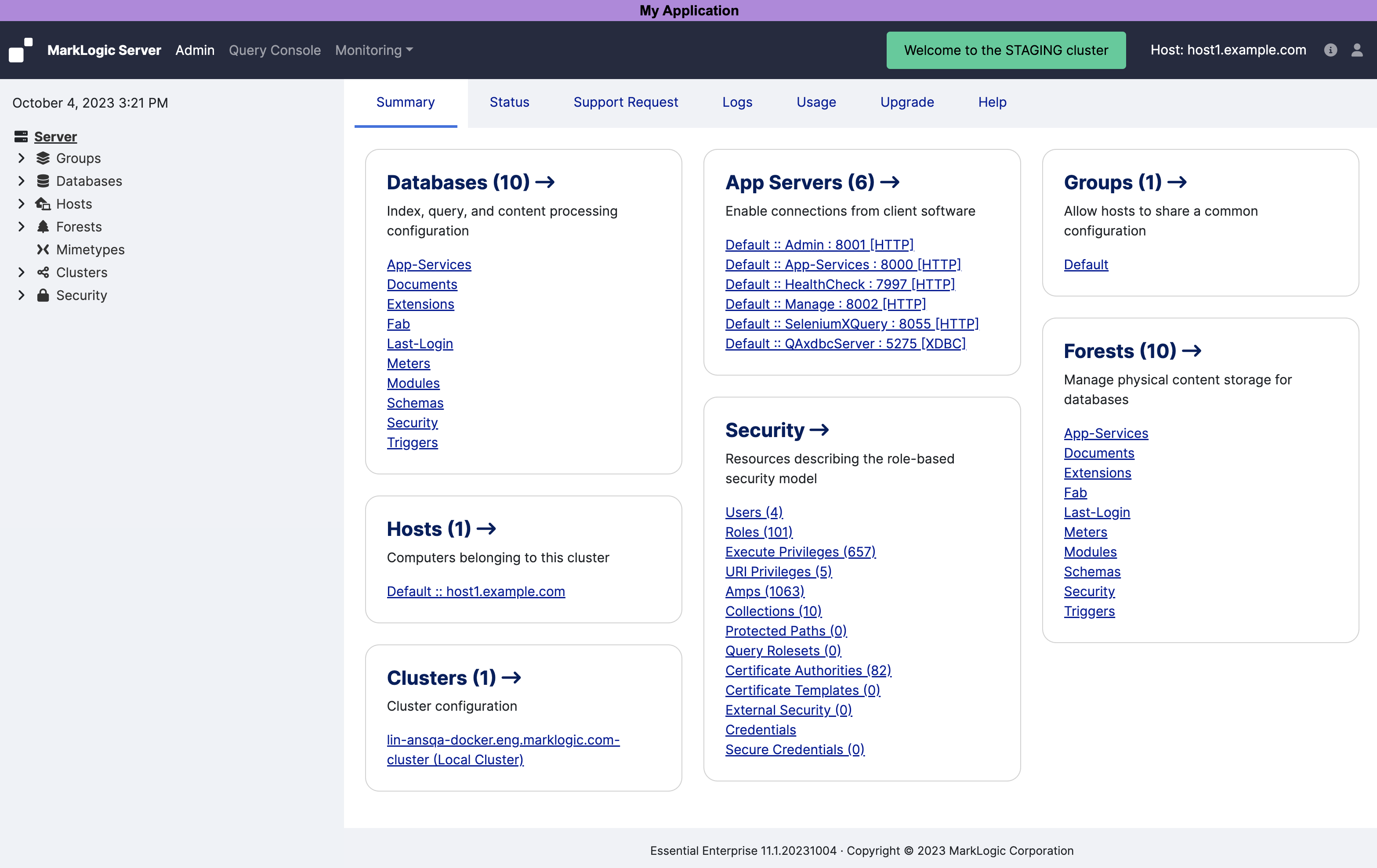Open Default :: host1.example.com host link
Image resolution: width=1377 pixels, height=868 pixels.
[476, 591]
